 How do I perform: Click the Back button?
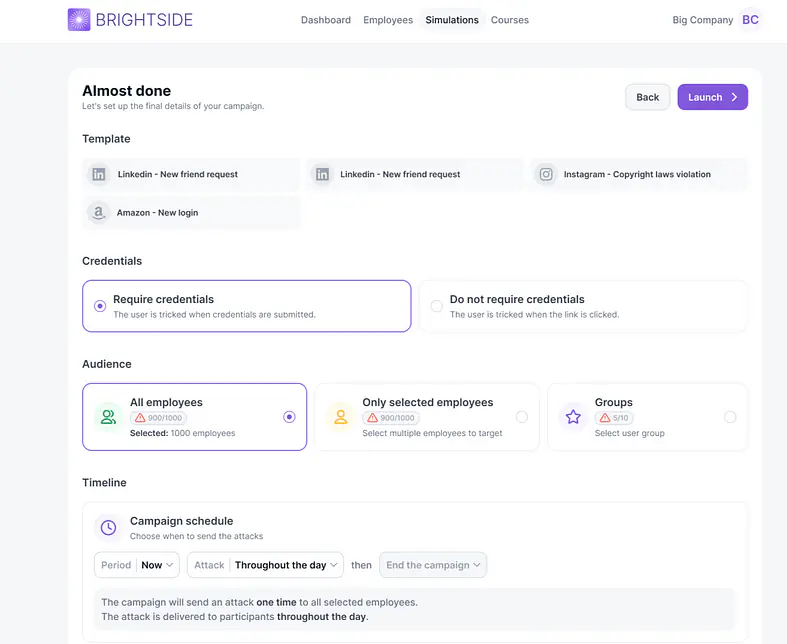pyautogui.click(x=647, y=97)
